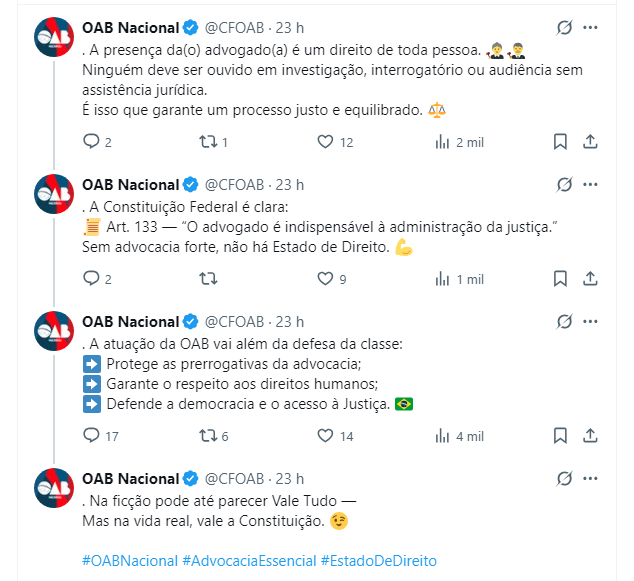Open replies on tweet with 17 comments
634x581 pixels.
coord(91,436)
